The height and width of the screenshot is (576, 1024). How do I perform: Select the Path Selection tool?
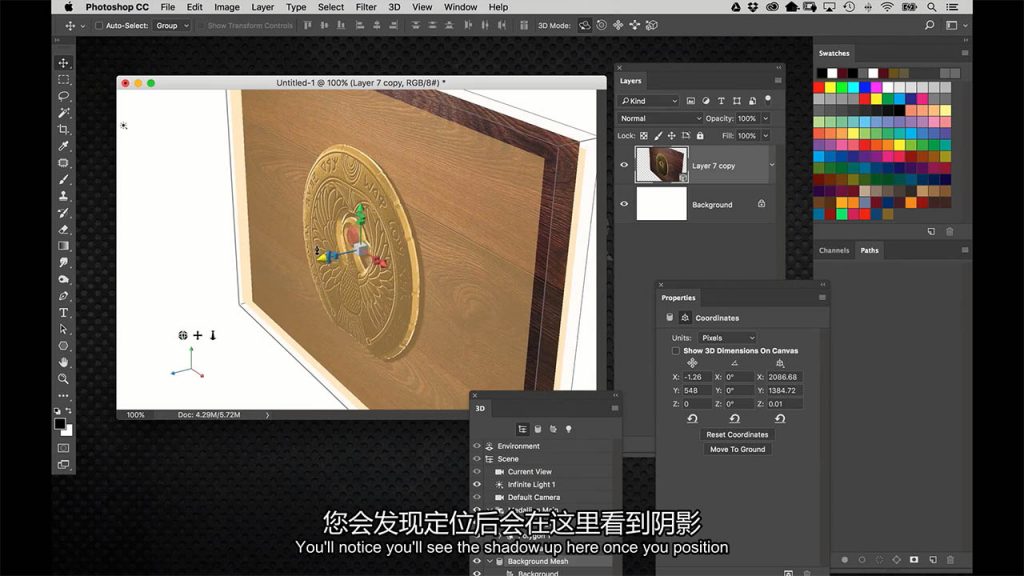click(x=63, y=329)
